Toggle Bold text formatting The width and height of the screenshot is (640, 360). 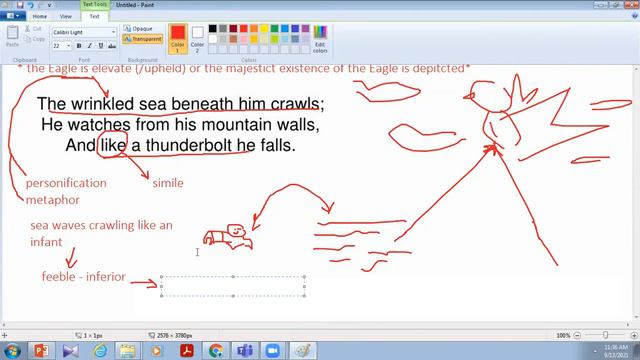(79, 46)
